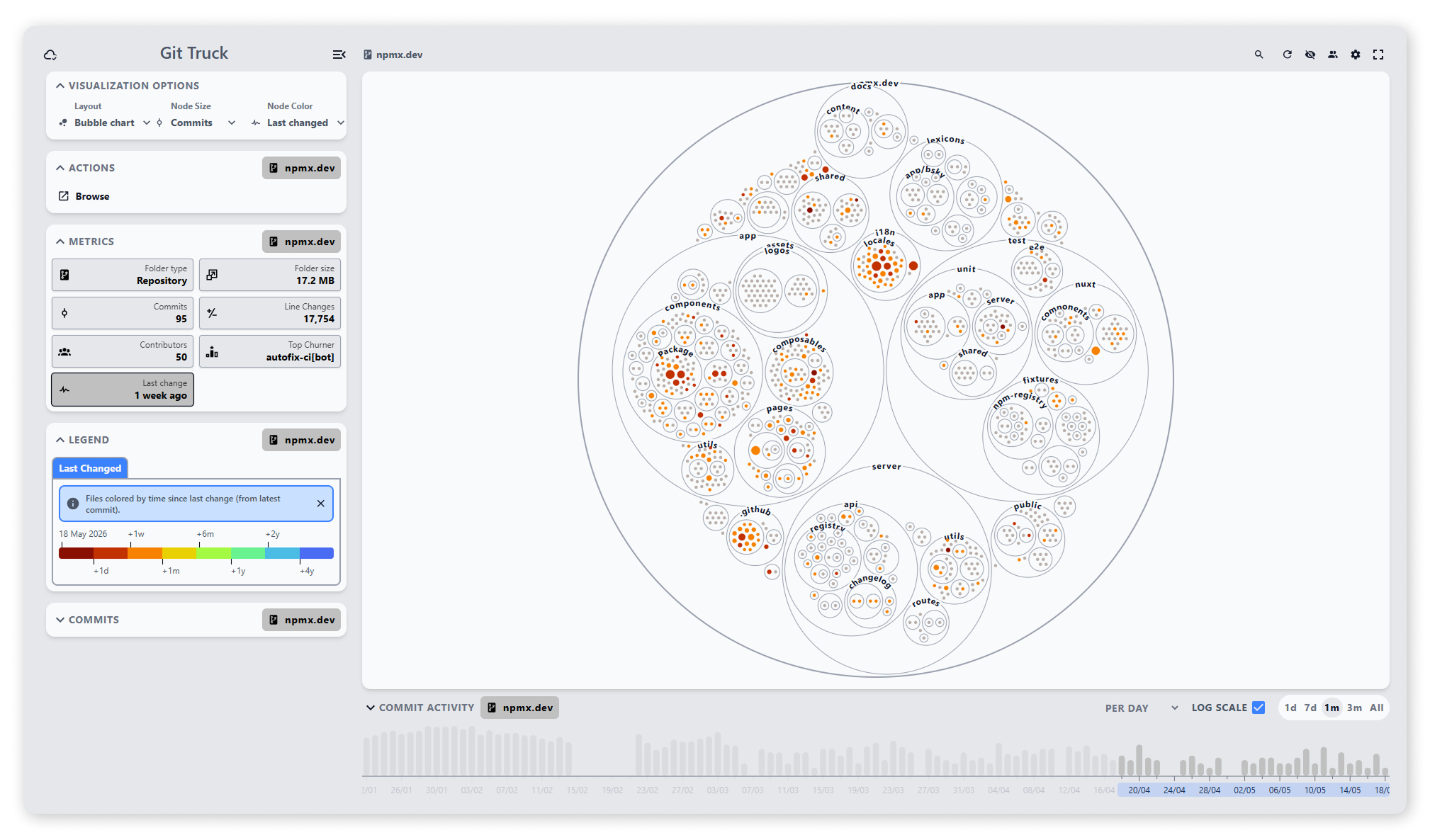Select the Folder size 17.2 MB metric card

pos(270,275)
